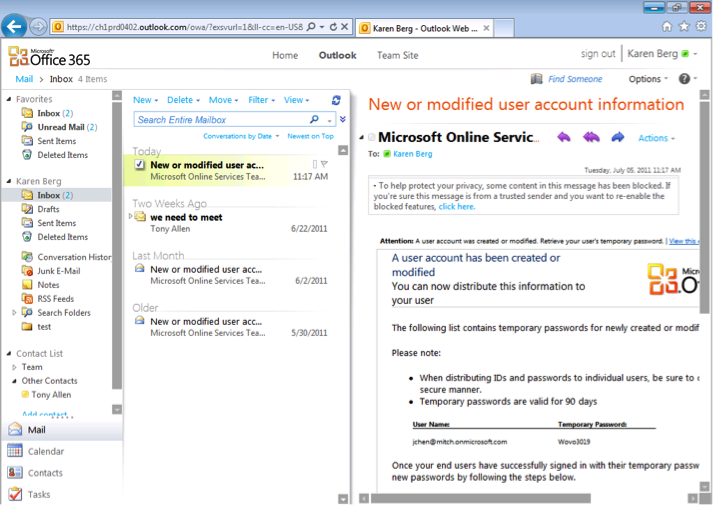Click the browser Forward arrow button
The image size is (713, 505).
tap(38, 27)
